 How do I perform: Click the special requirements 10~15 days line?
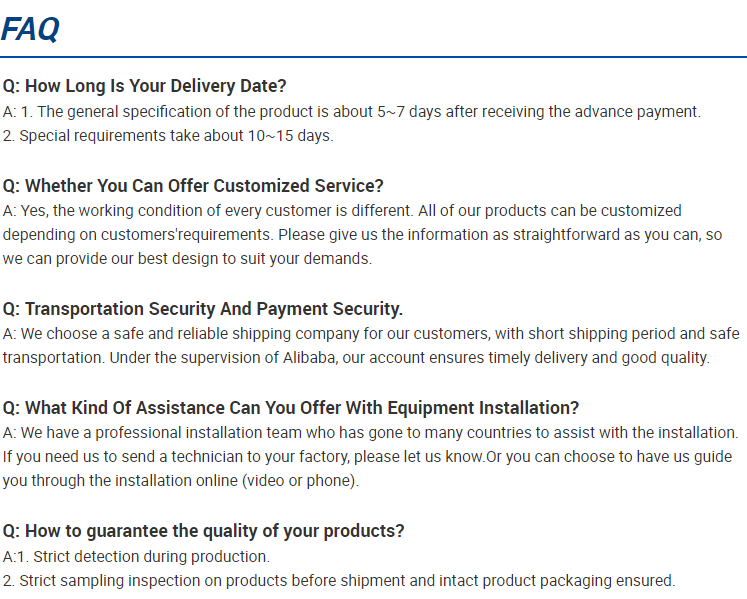click(x=168, y=136)
